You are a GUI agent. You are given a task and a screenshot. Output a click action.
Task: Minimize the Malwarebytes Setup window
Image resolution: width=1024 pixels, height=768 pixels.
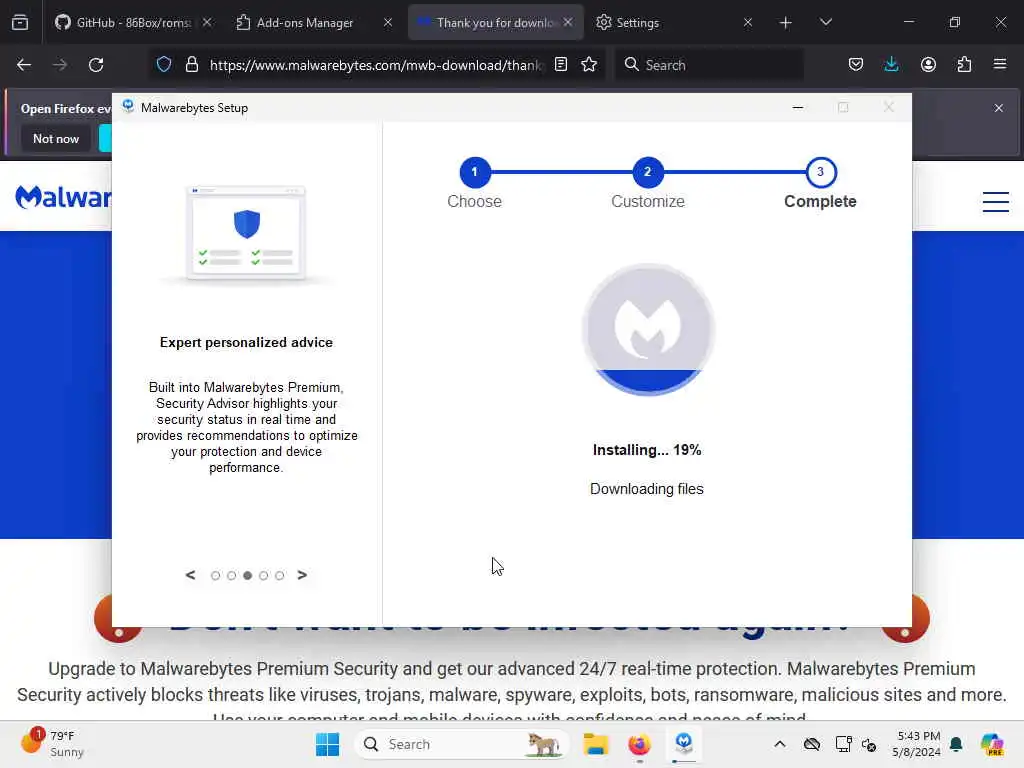click(x=797, y=107)
